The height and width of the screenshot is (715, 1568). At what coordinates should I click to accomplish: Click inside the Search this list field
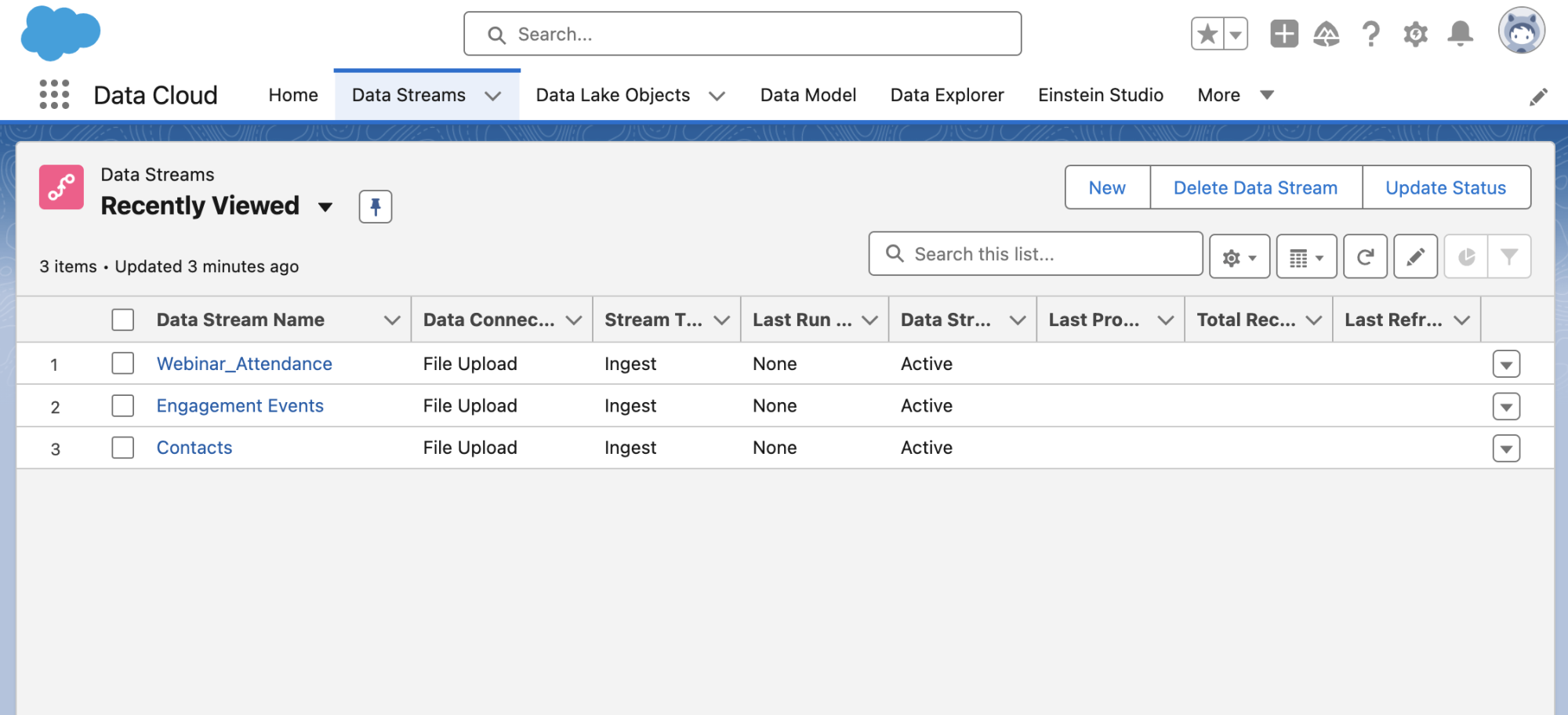[1035, 254]
